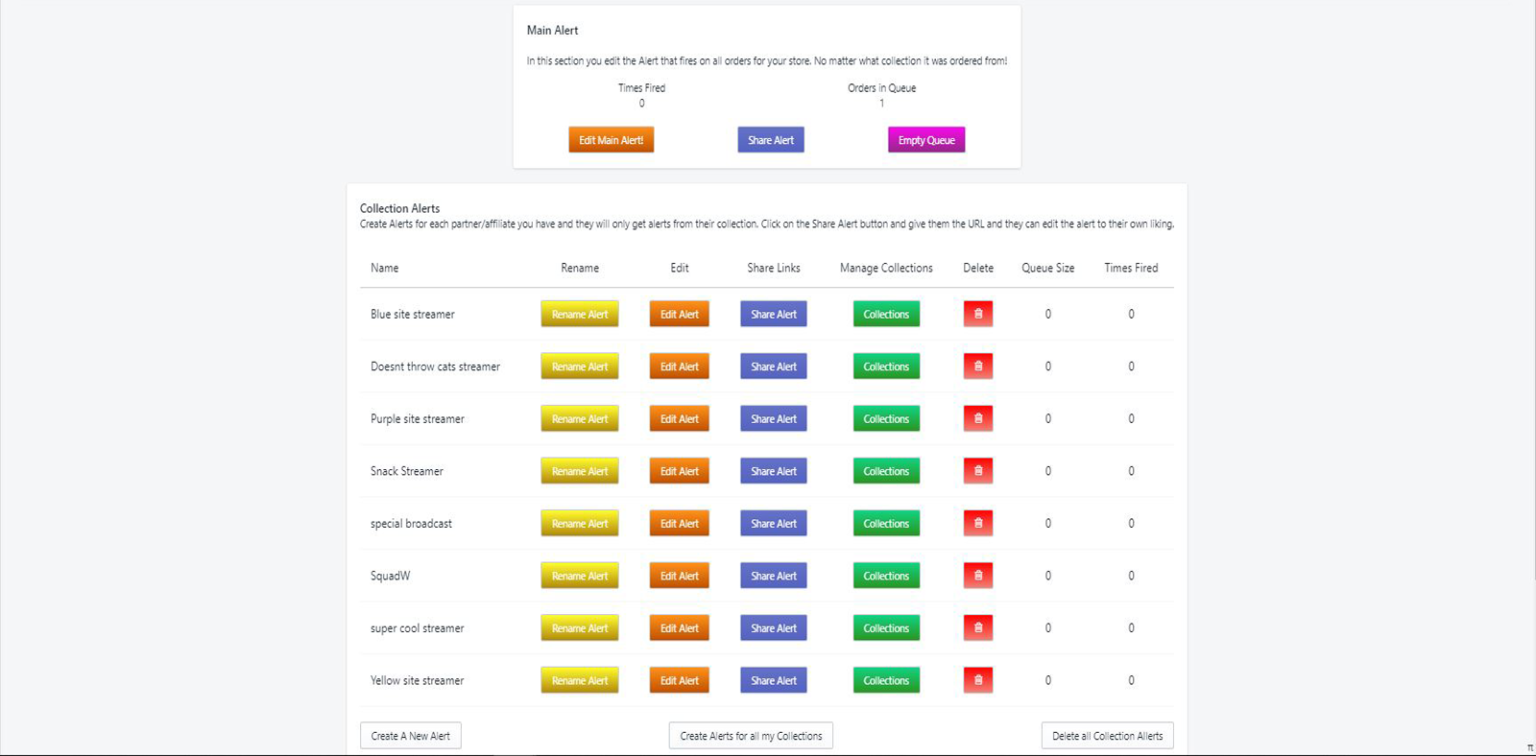The height and width of the screenshot is (756, 1536).
Task: Share the special broadcast alert
Action: pyautogui.click(x=773, y=523)
